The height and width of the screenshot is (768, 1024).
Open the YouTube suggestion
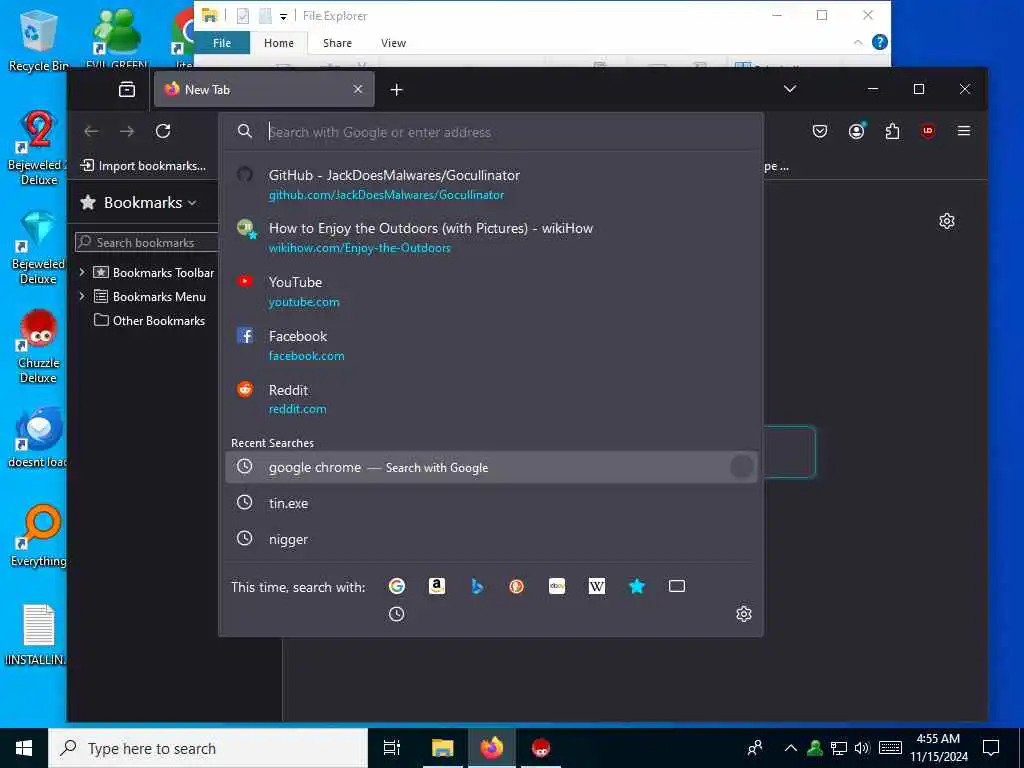[491, 291]
